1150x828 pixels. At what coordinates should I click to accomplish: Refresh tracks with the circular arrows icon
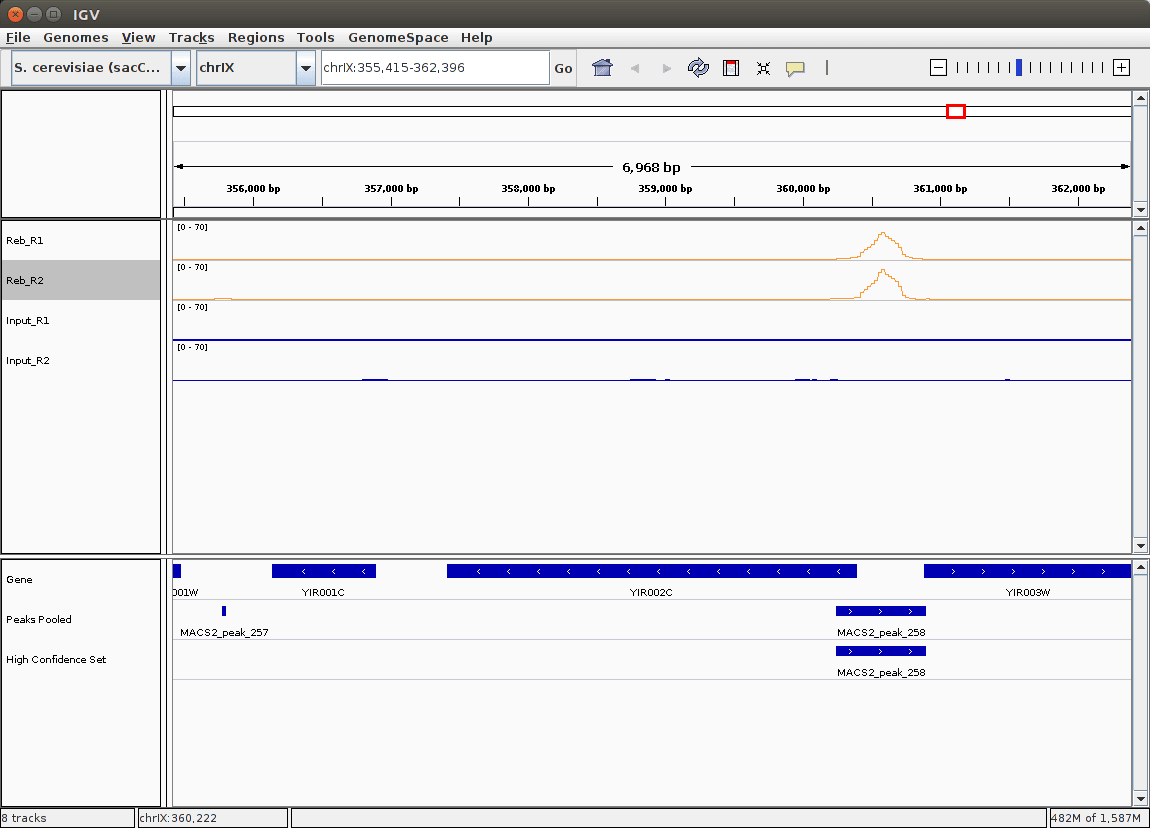(698, 67)
